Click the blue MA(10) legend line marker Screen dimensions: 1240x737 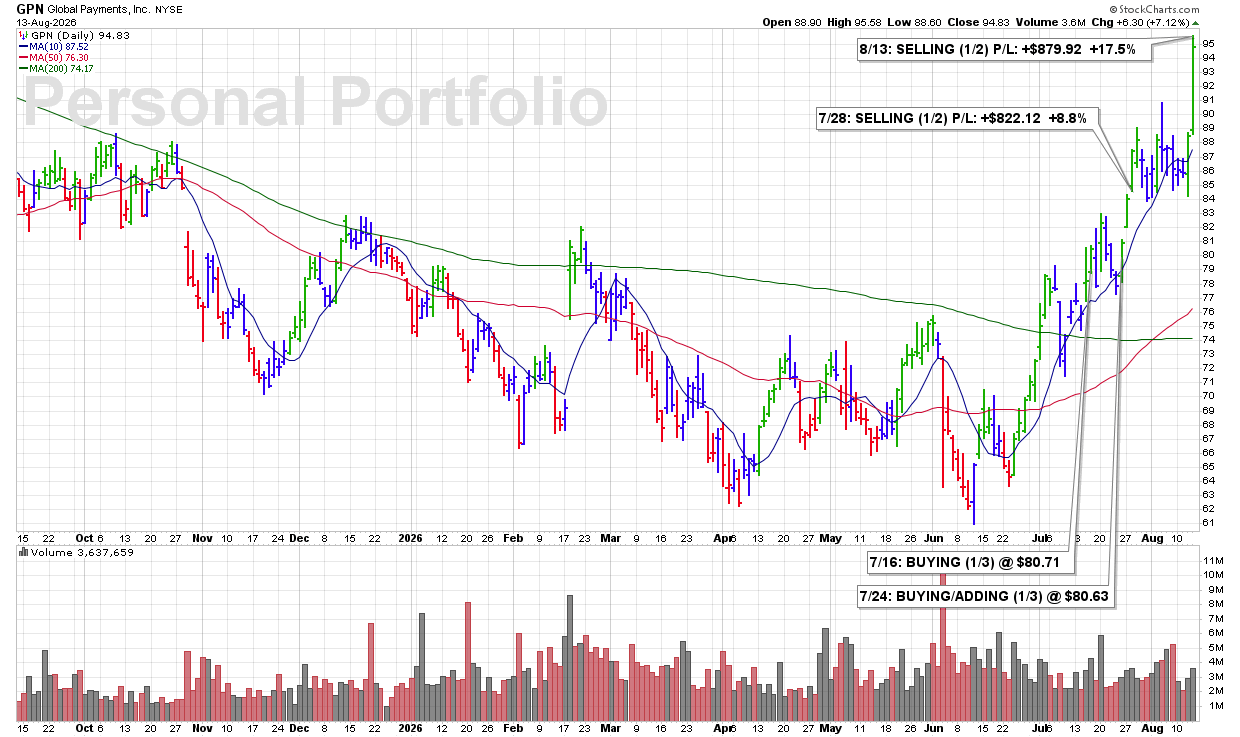coord(22,45)
